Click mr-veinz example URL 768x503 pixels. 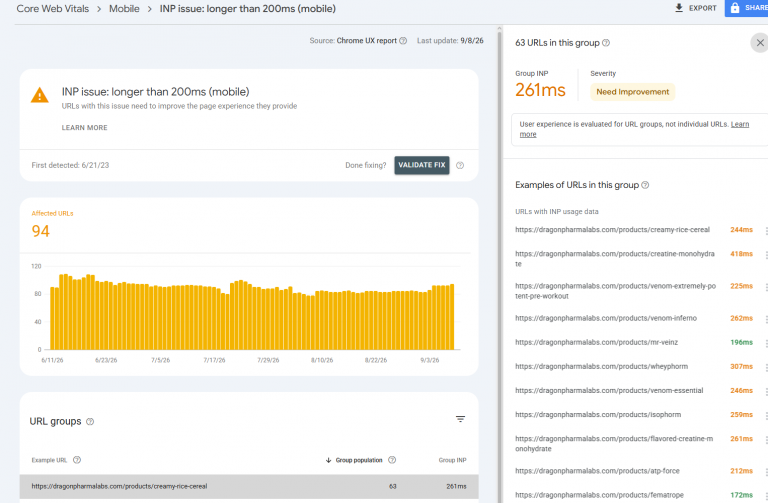[x=597, y=342]
